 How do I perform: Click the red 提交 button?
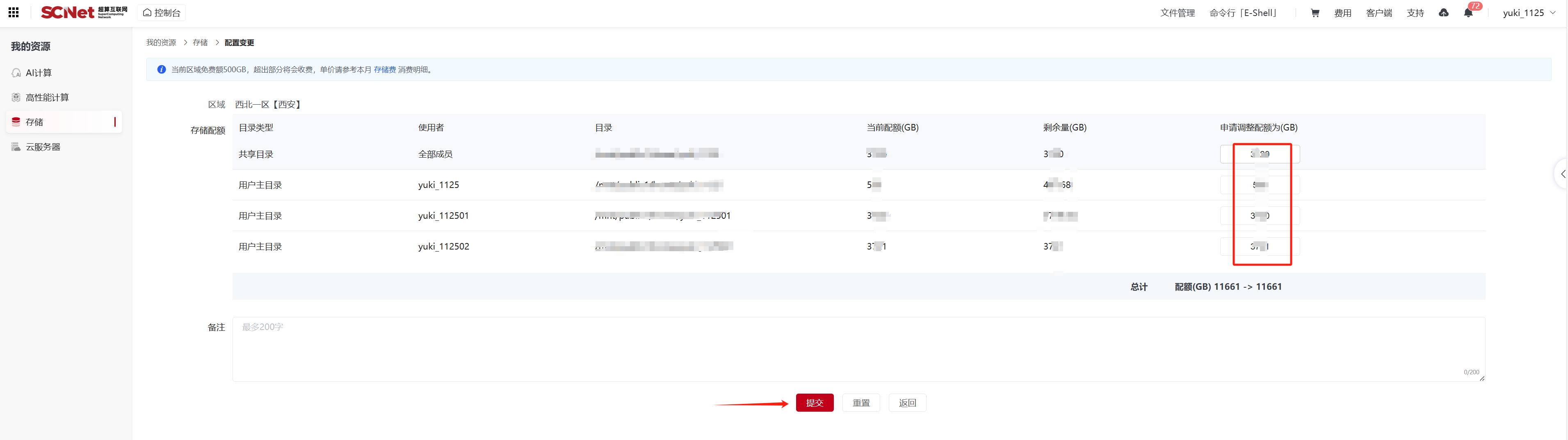(x=815, y=403)
